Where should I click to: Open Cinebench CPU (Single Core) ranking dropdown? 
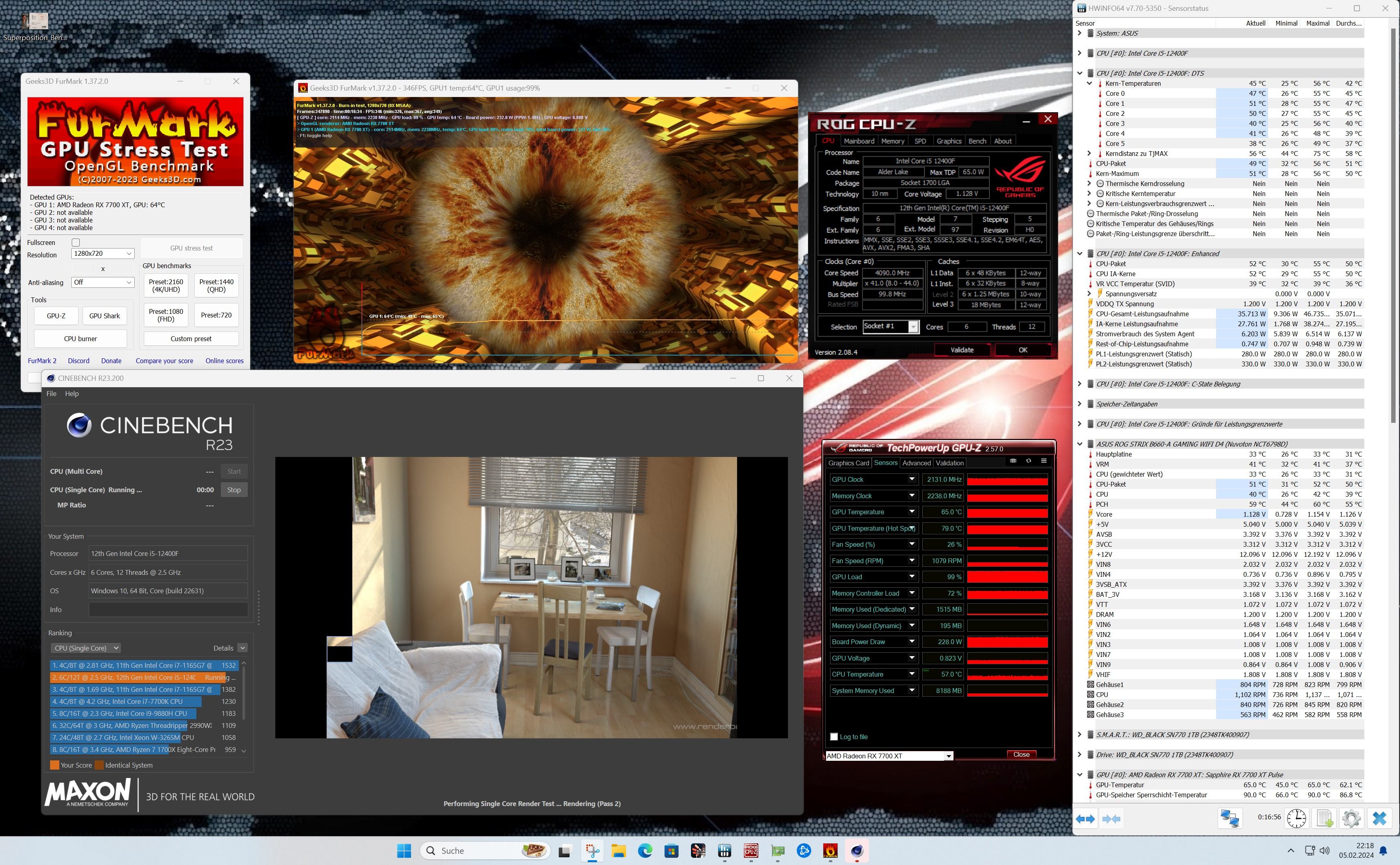pos(85,648)
